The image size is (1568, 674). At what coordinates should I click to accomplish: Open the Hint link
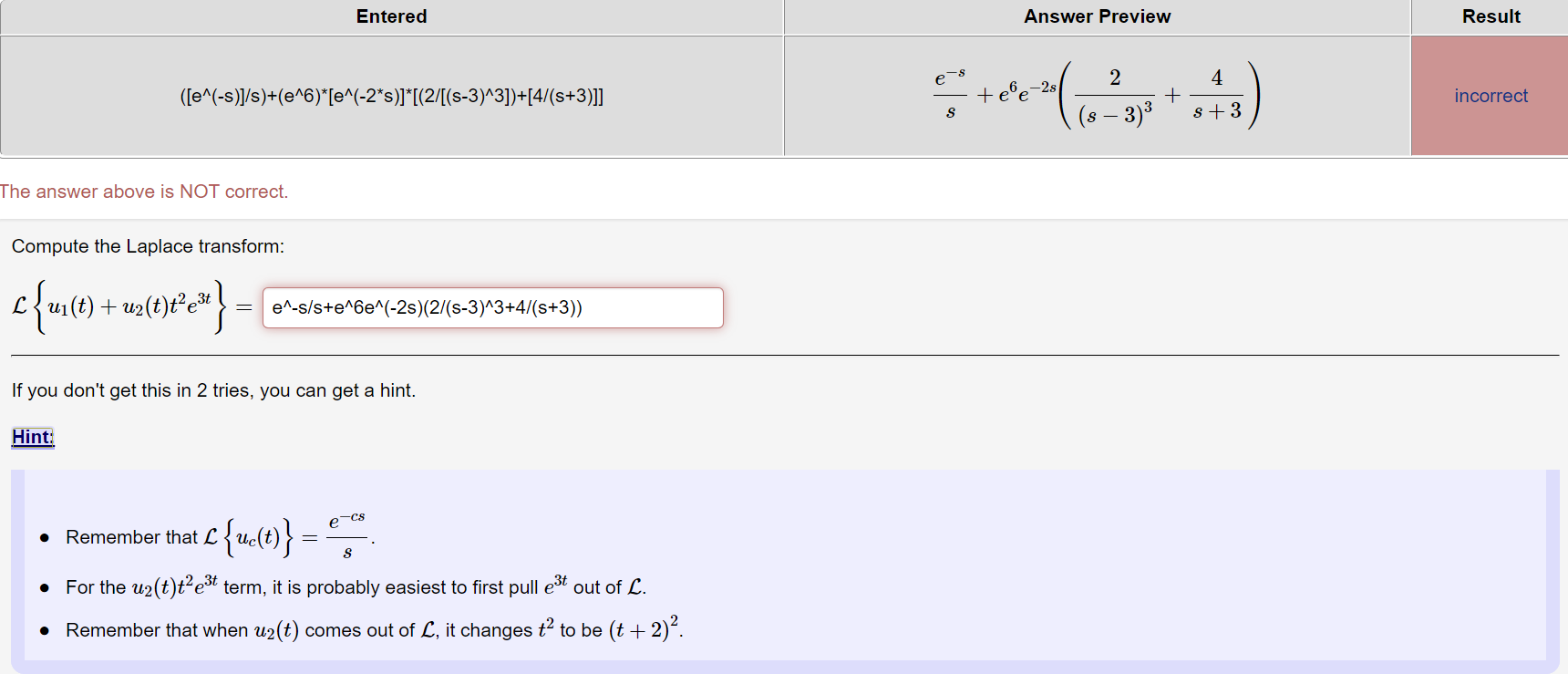click(x=32, y=437)
